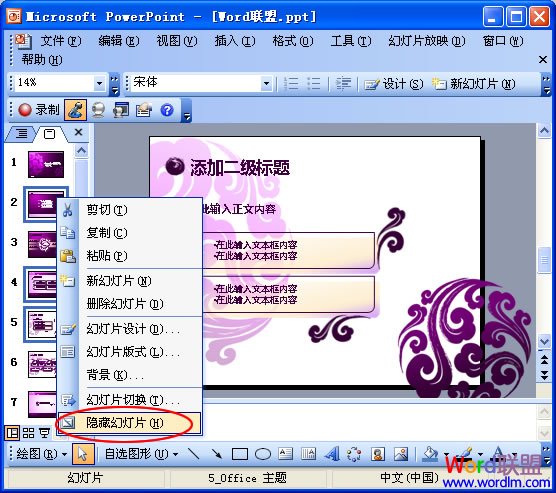Select the Rectangle shape tool
Screen dimensions: 556x493
[x=240, y=454]
